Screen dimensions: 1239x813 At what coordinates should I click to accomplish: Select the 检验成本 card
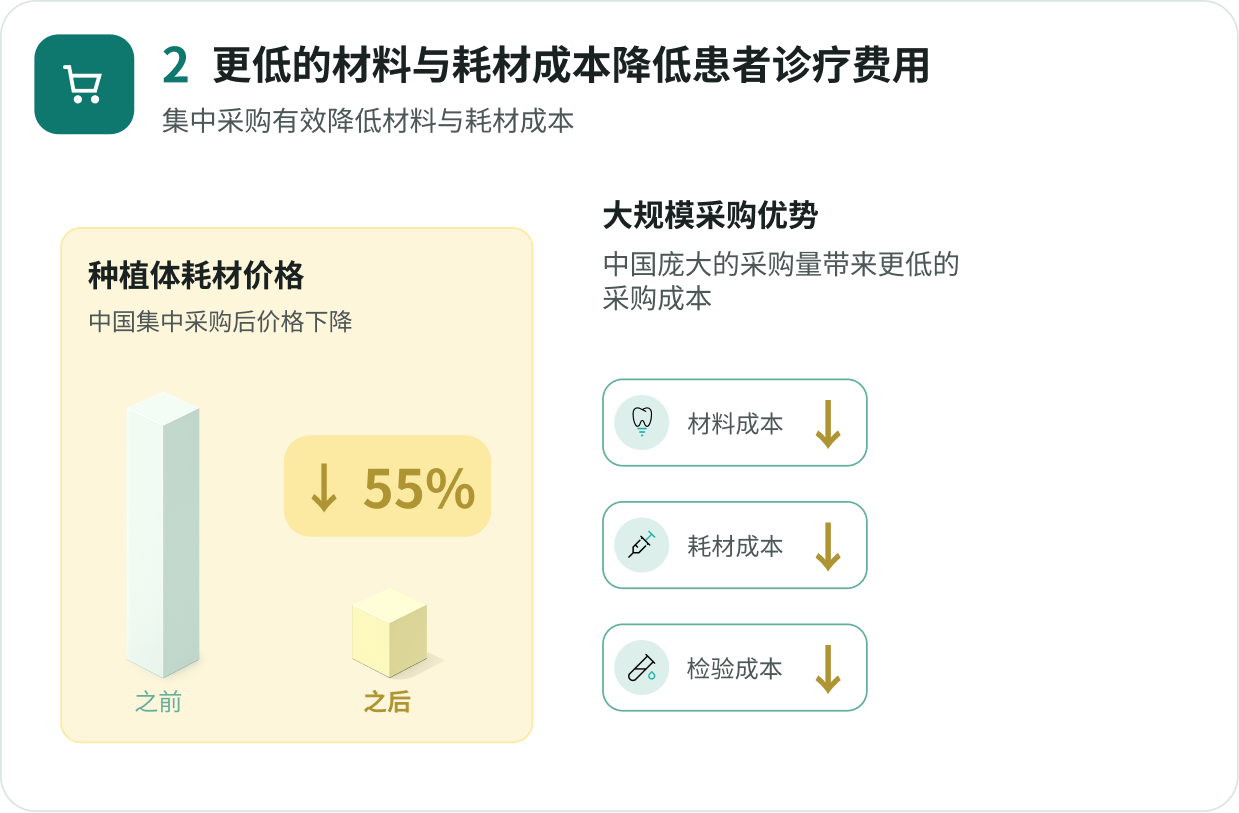coord(735,667)
